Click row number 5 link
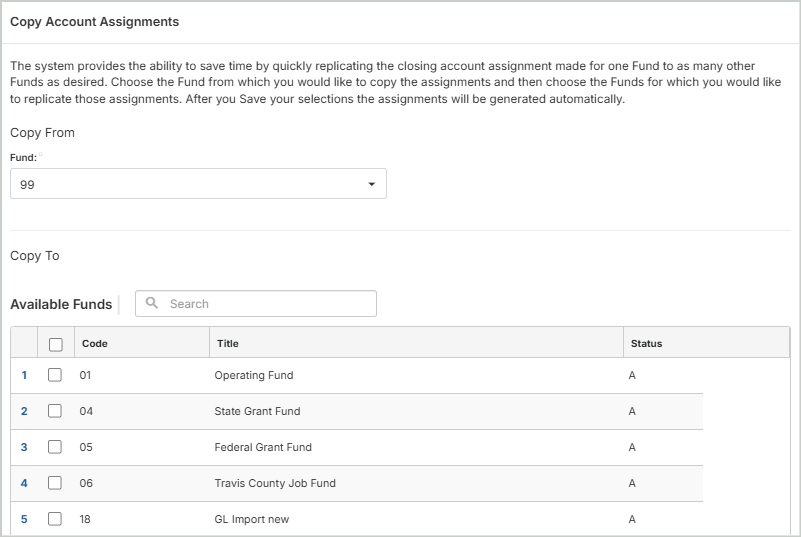This screenshot has width=801, height=537. pyautogui.click(x=24, y=519)
